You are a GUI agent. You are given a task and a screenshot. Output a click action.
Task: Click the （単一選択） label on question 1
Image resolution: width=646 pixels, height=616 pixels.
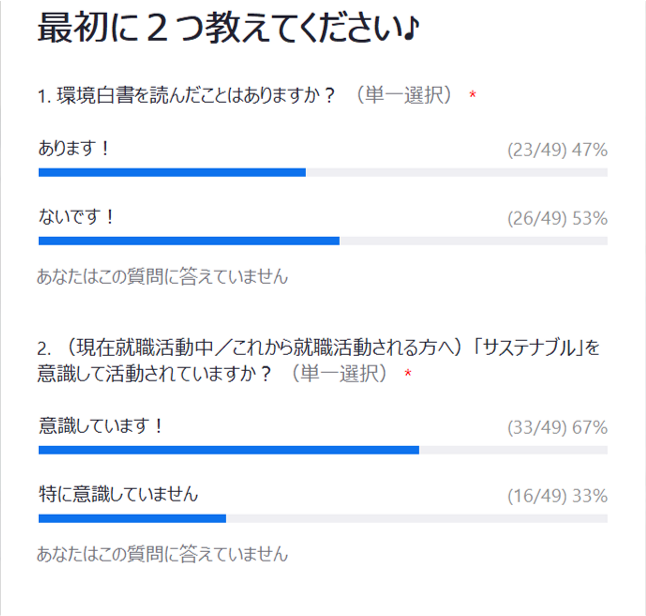point(404,96)
